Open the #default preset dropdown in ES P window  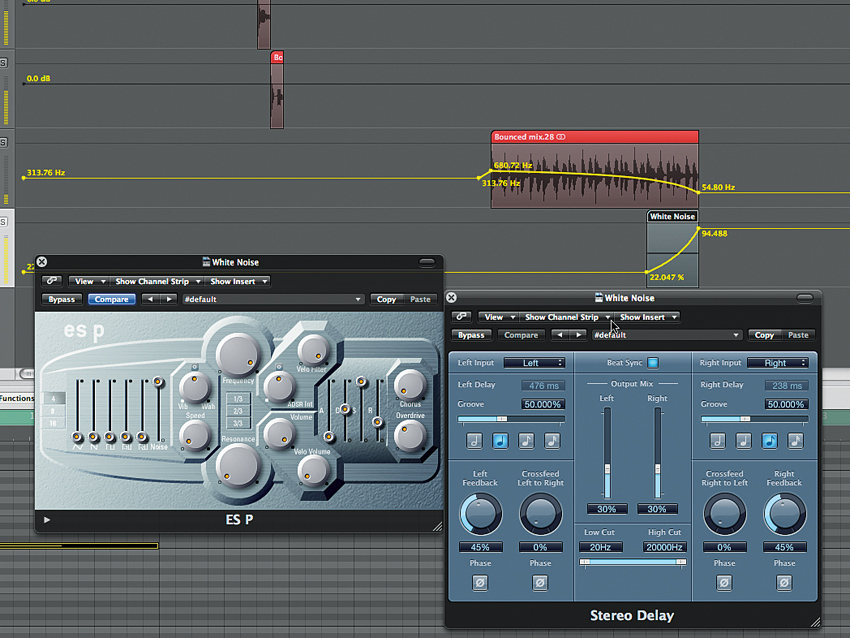pyautogui.click(x=272, y=299)
